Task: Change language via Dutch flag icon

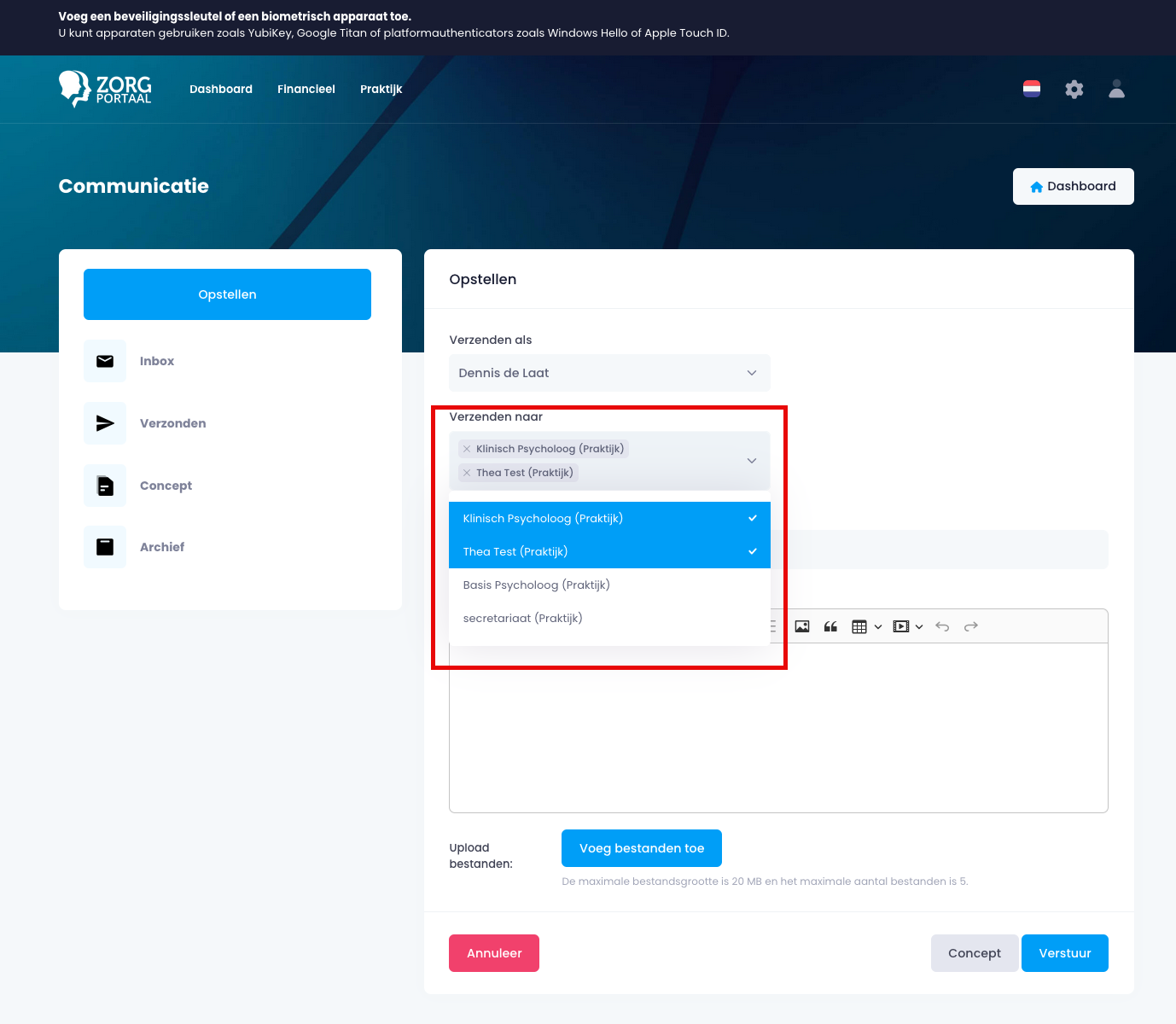Action: (x=1032, y=89)
